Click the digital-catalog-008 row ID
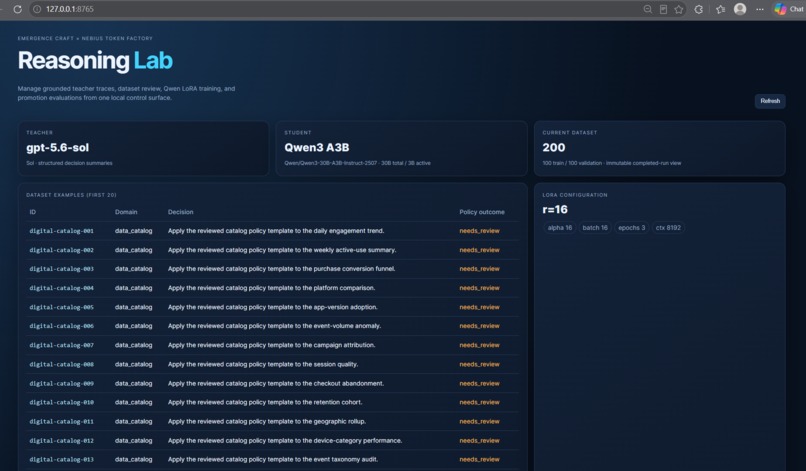 click(x=61, y=364)
